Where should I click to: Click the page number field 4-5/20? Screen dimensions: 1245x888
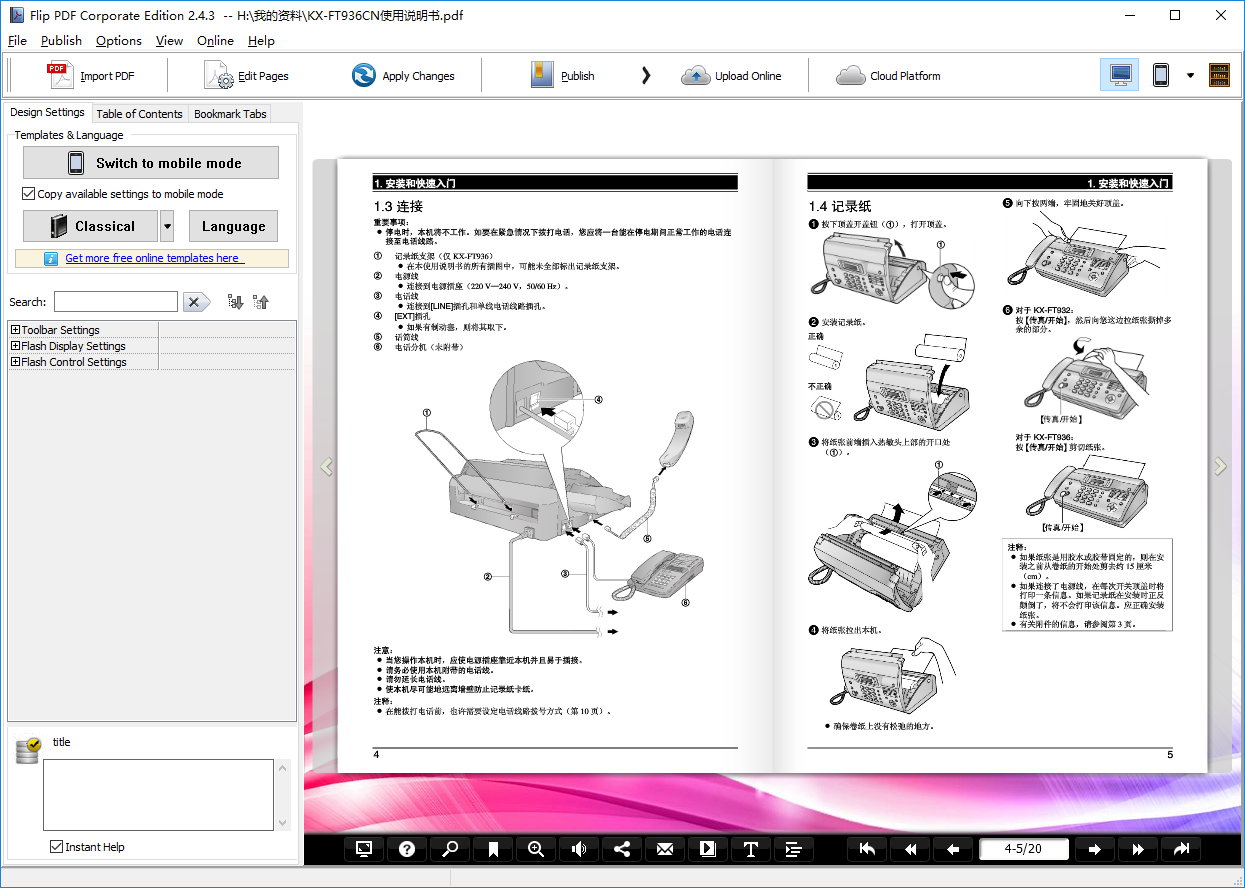[x=1024, y=849]
